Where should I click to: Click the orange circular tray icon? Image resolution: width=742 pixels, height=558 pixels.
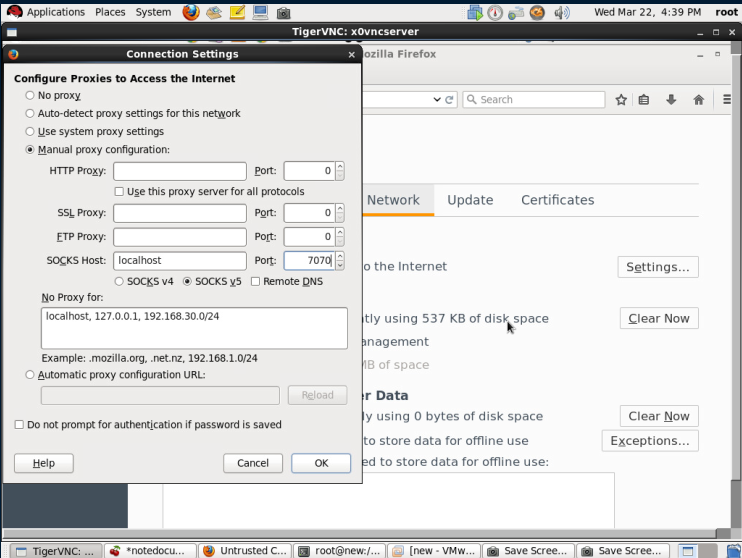pos(537,12)
